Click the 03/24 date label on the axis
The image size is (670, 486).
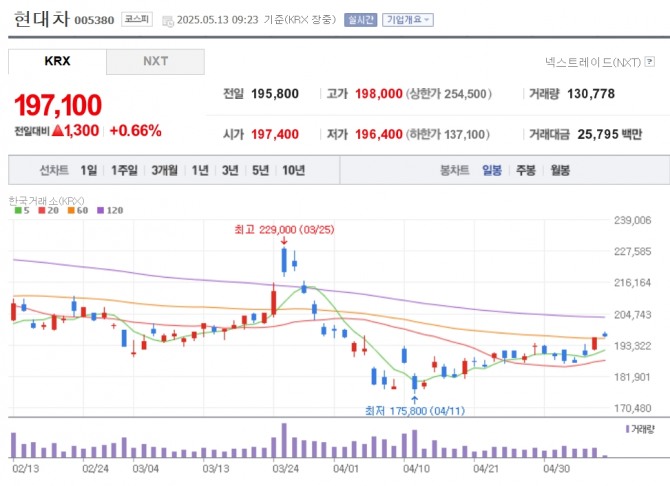pos(285,468)
